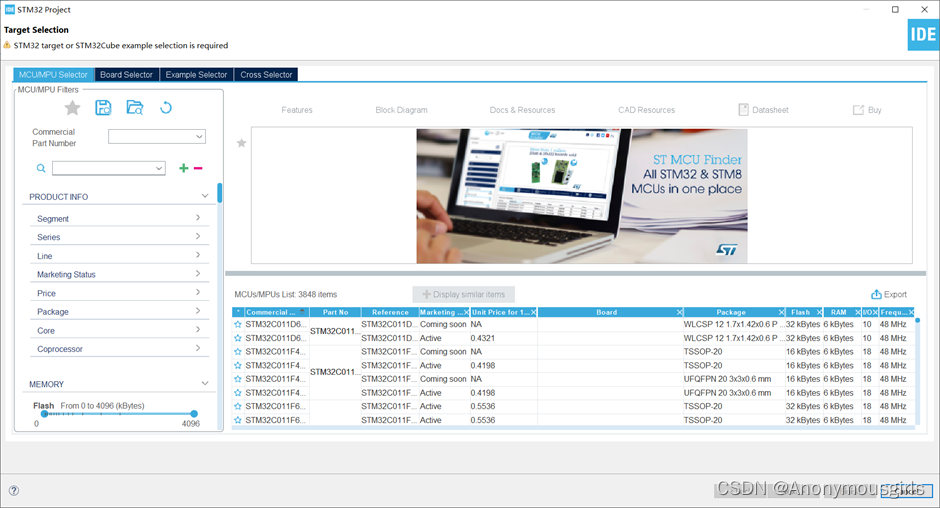Favorite STM32C011D6 row priced 0.4321
This screenshot has width=940, height=508.
[238, 338]
